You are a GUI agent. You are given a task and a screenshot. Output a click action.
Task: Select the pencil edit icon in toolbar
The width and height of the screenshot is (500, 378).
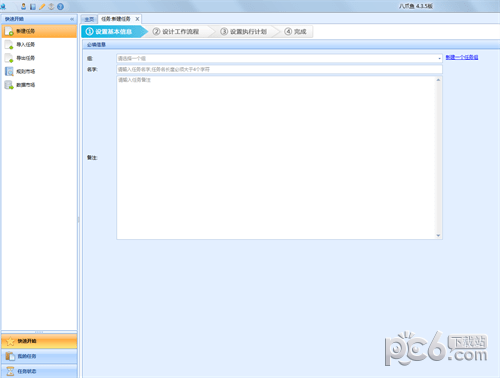coord(42,7)
